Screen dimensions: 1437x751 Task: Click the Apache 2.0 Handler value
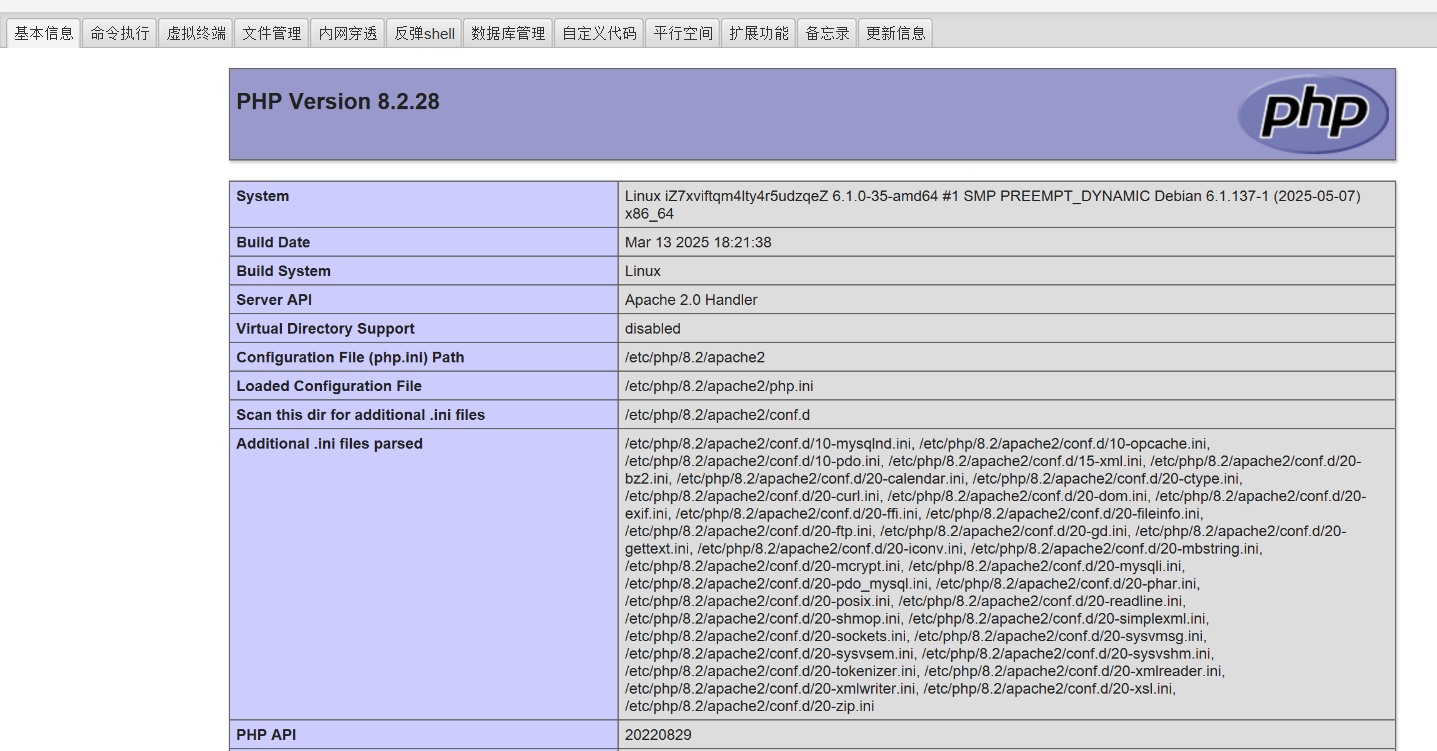[x=691, y=300]
